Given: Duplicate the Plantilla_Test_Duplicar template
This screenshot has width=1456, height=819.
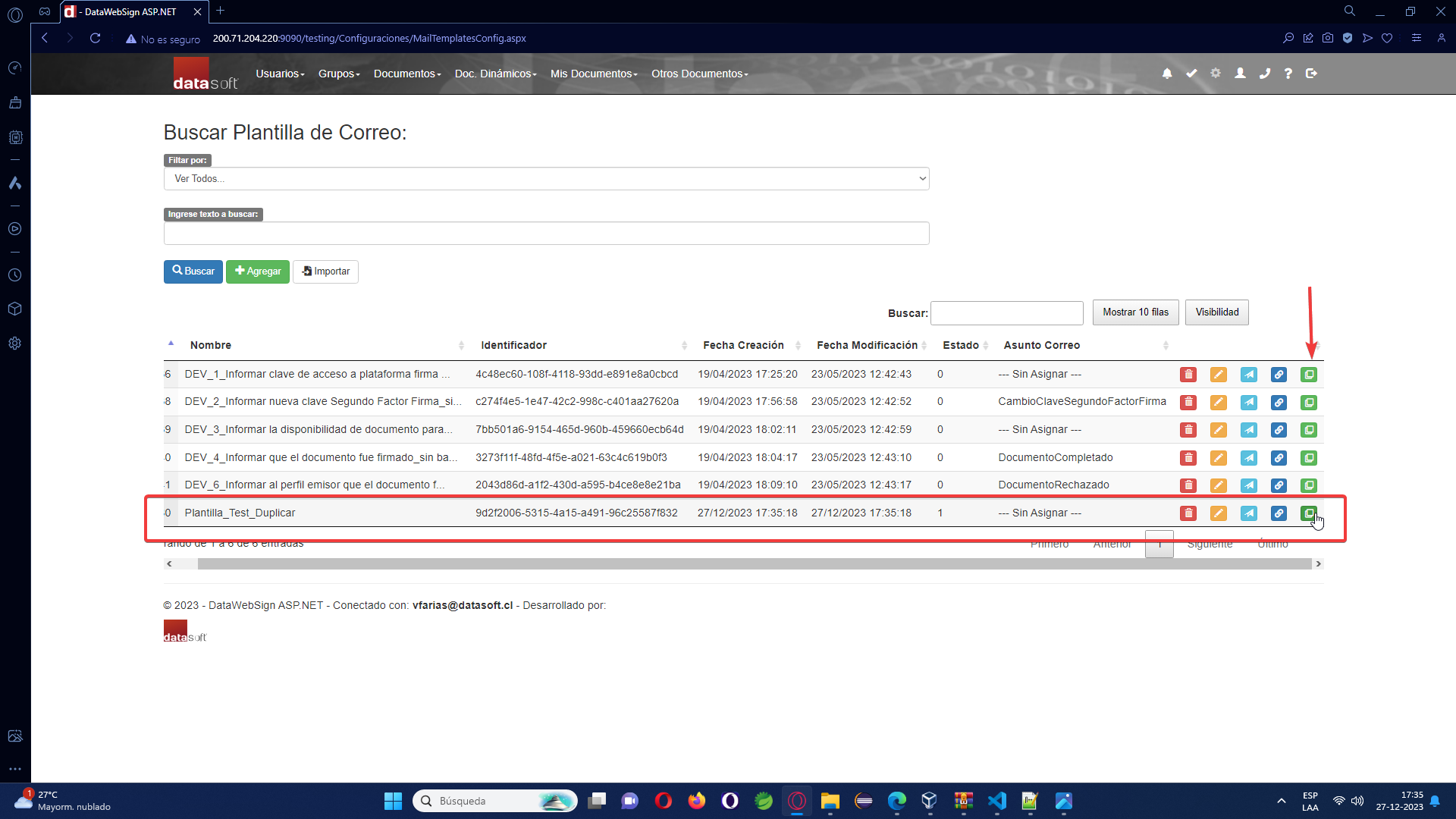Looking at the screenshot, I should point(1309,513).
